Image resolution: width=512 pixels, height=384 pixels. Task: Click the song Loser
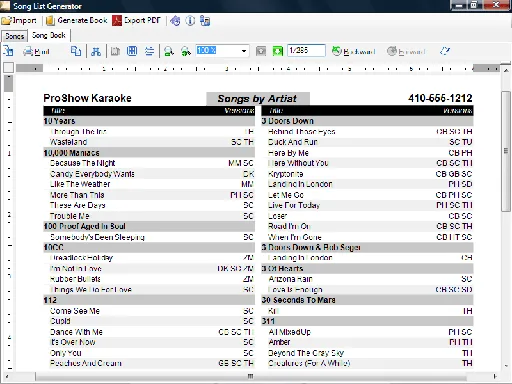tap(277, 216)
